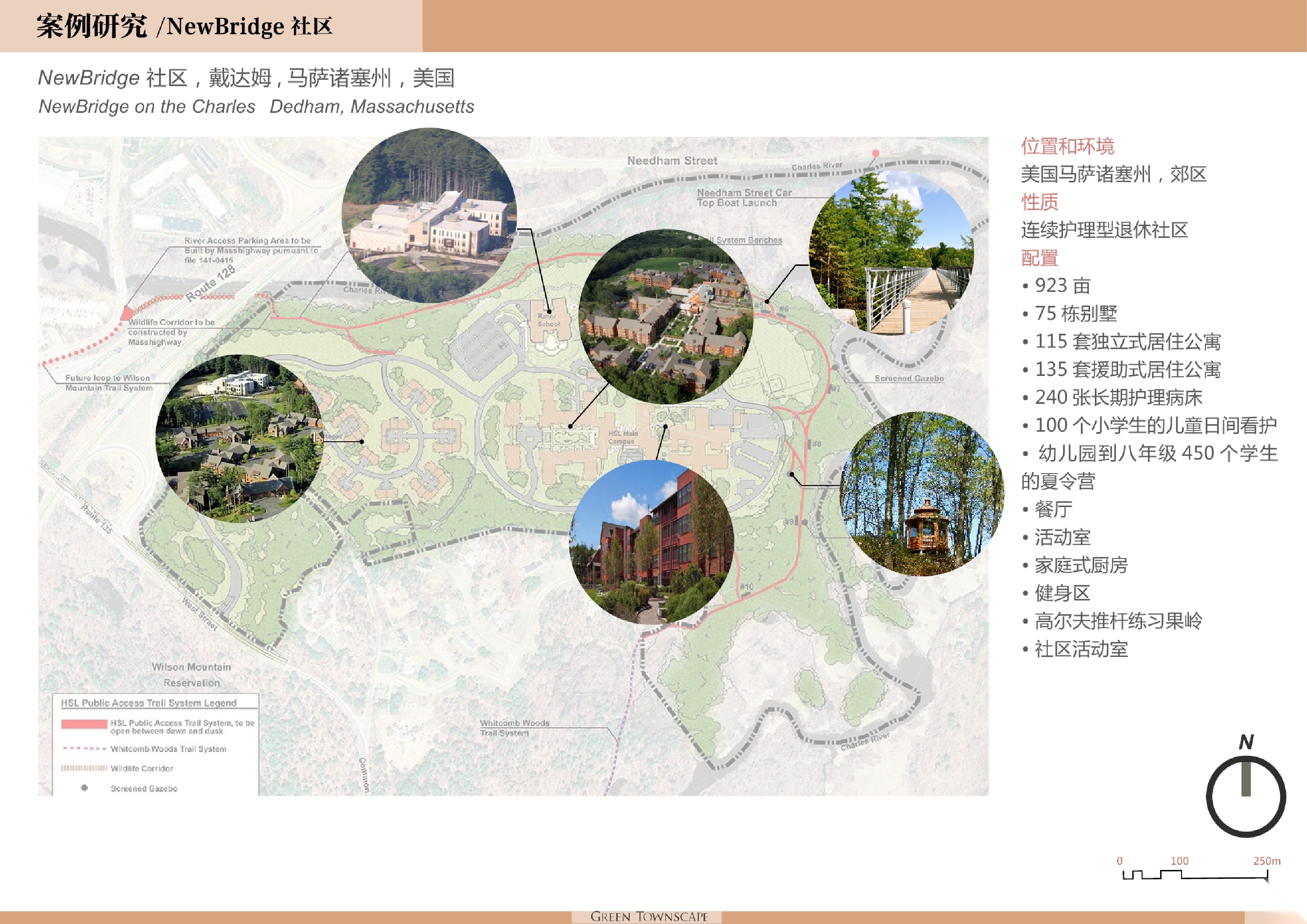Click the bullet '135 套援助式居住公寓'
Screen dimensions: 1307x924
1121,369
